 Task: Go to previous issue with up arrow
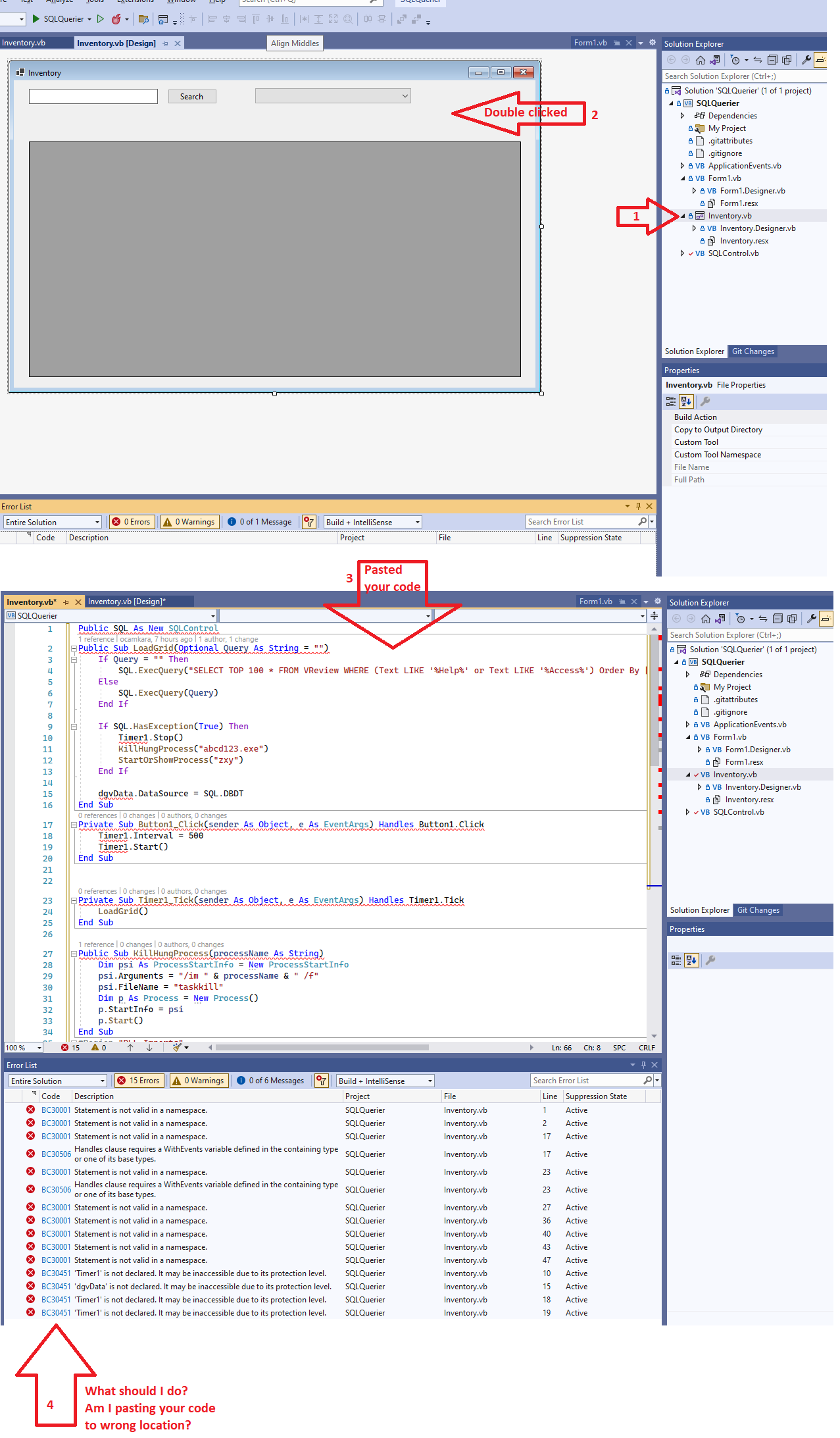[x=130, y=1047]
